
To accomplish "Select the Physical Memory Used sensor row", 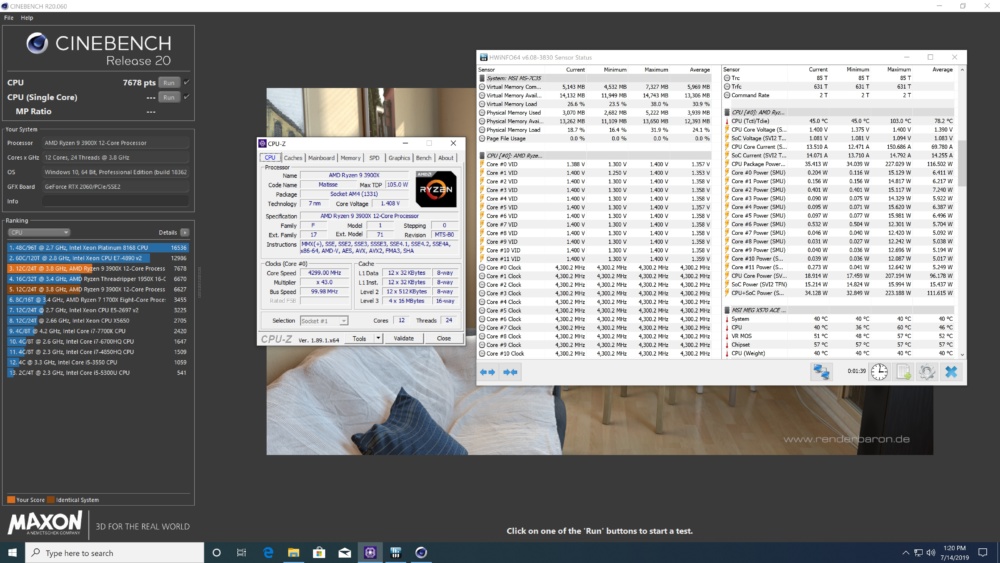I will (595, 112).
